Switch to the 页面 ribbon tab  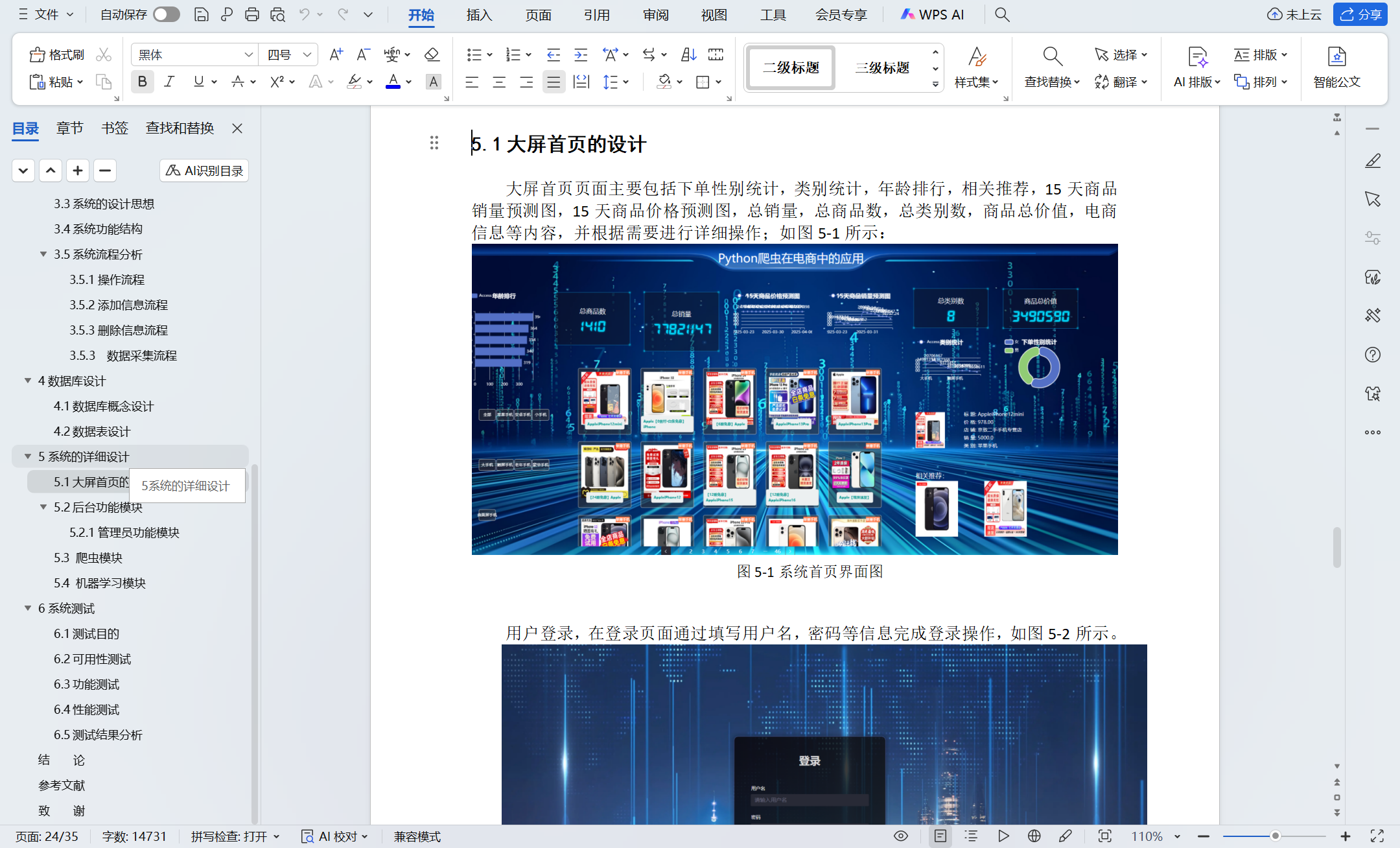point(538,14)
